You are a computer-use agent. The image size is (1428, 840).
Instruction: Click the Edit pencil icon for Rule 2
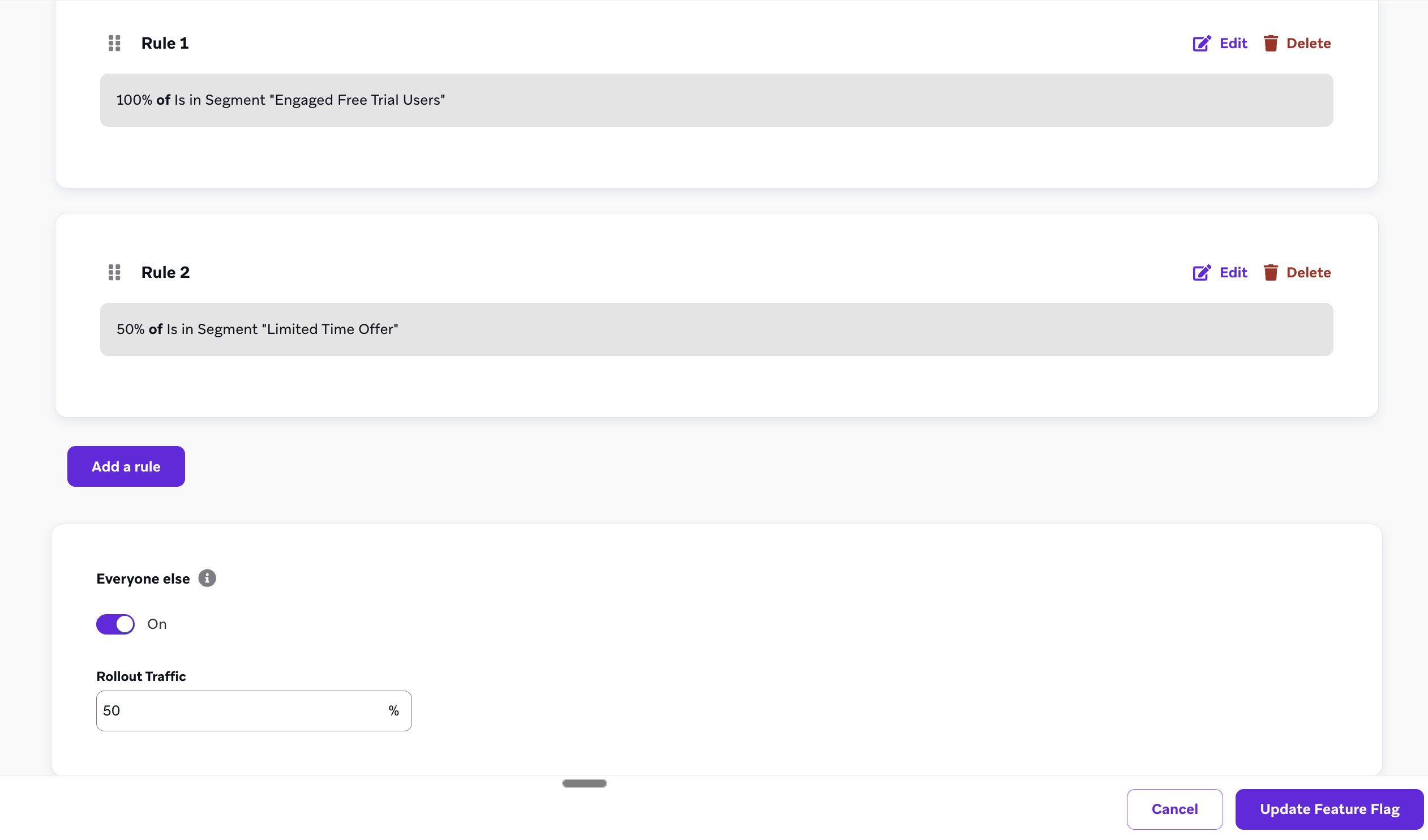pyautogui.click(x=1202, y=273)
